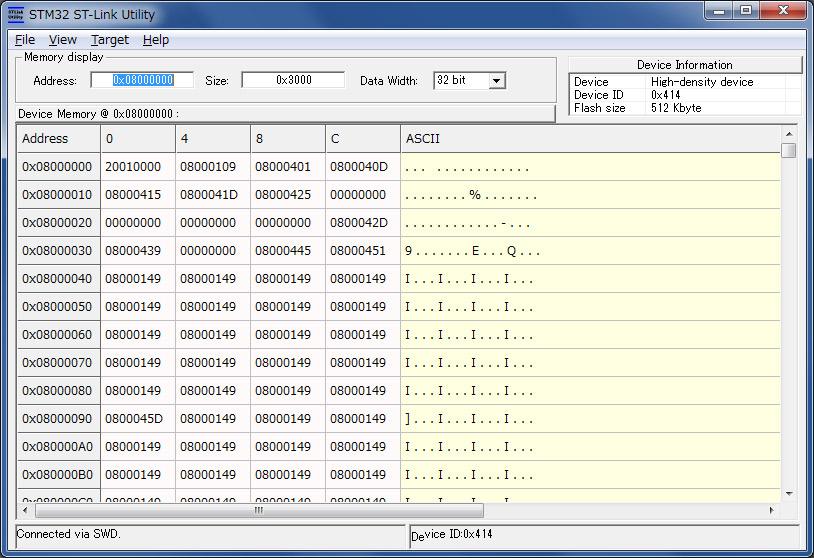
Task: Click the Device Information header button
Action: pyautogui.click(x=685, y=65)
